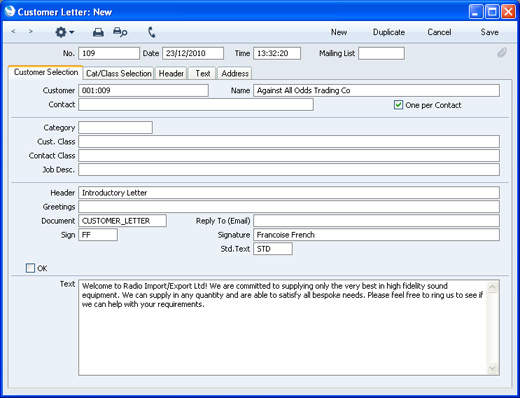Viewport: 520px width, 398px height.
Task: Minimize the Customer Letter window
Action: (476, 12)
